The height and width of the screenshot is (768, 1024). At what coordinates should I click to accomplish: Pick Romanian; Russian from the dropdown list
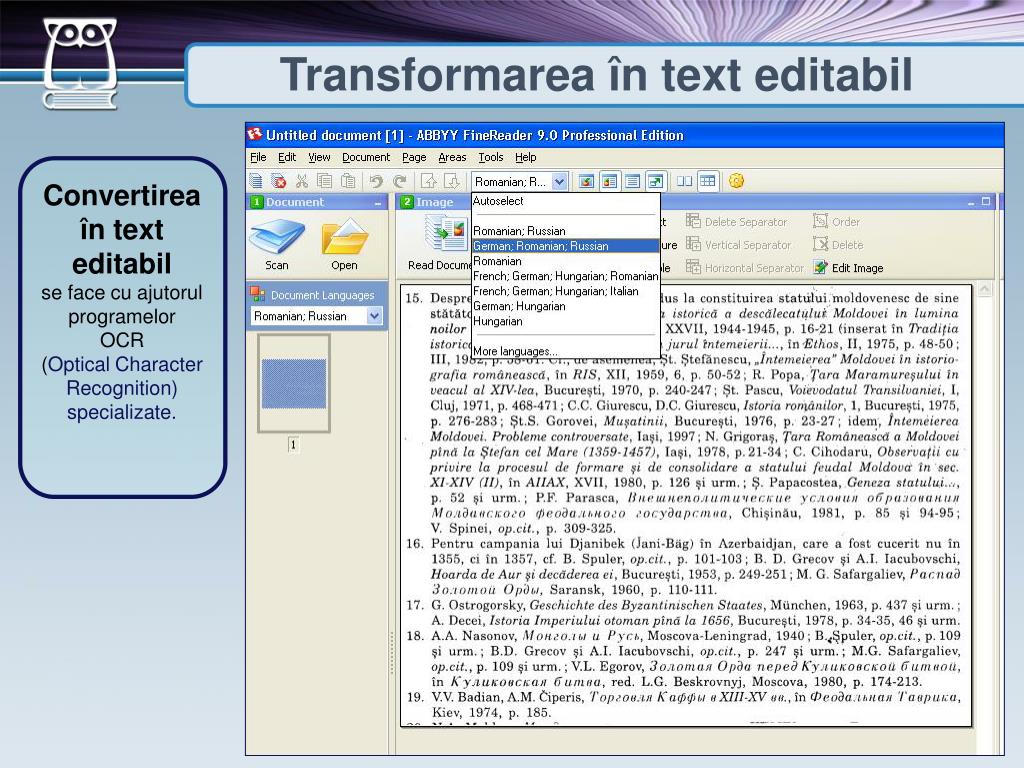coord(519,231)
